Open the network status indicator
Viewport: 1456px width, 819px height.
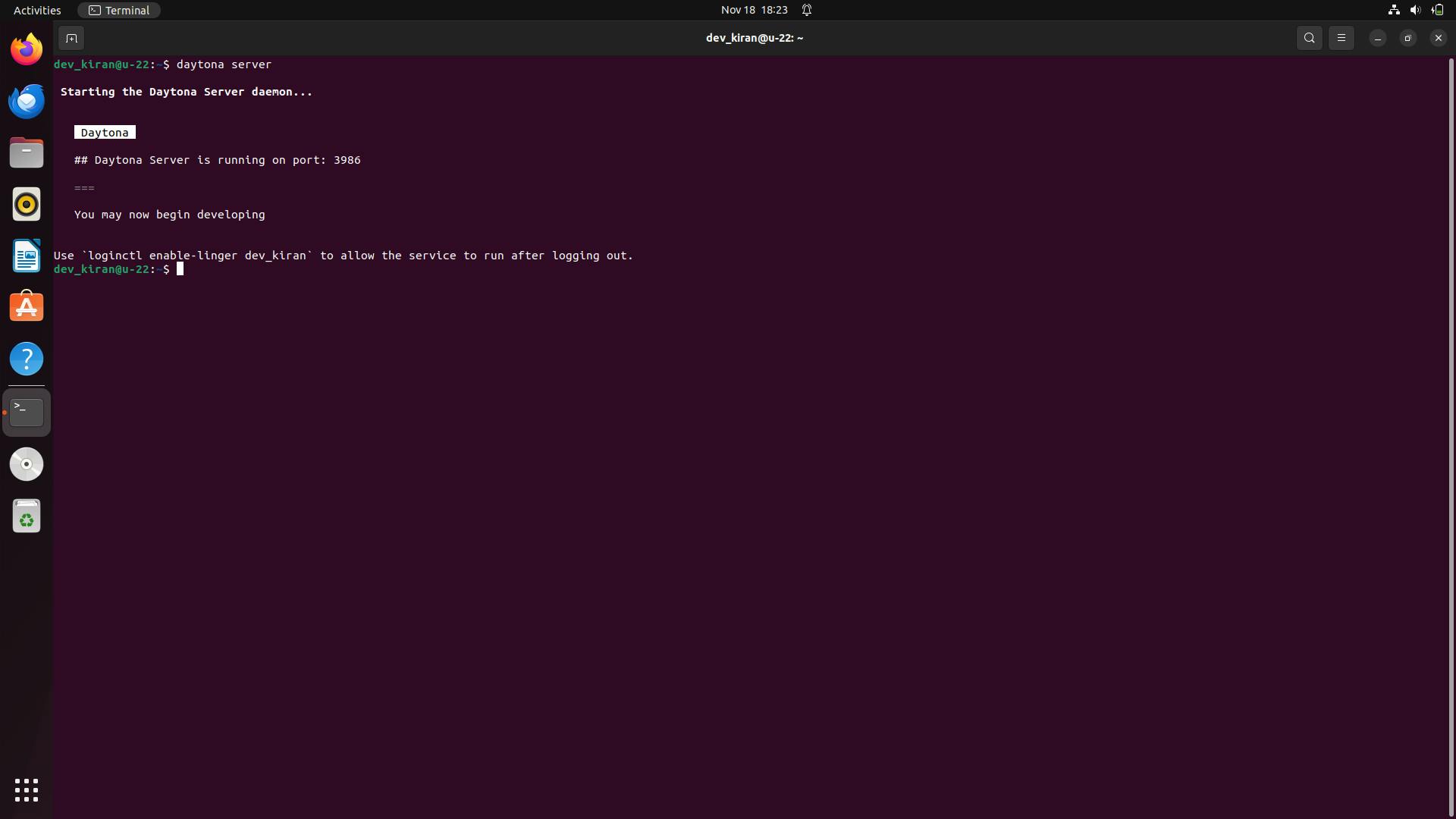(1394, 10)
